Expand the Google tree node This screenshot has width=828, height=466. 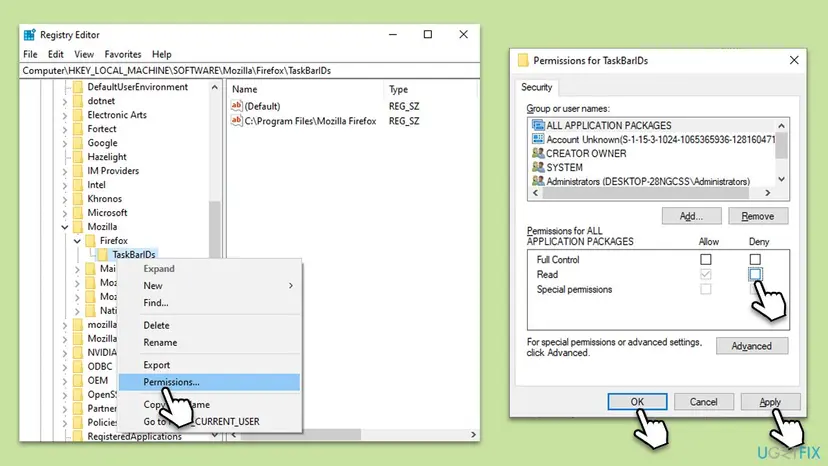coord(65,143)
